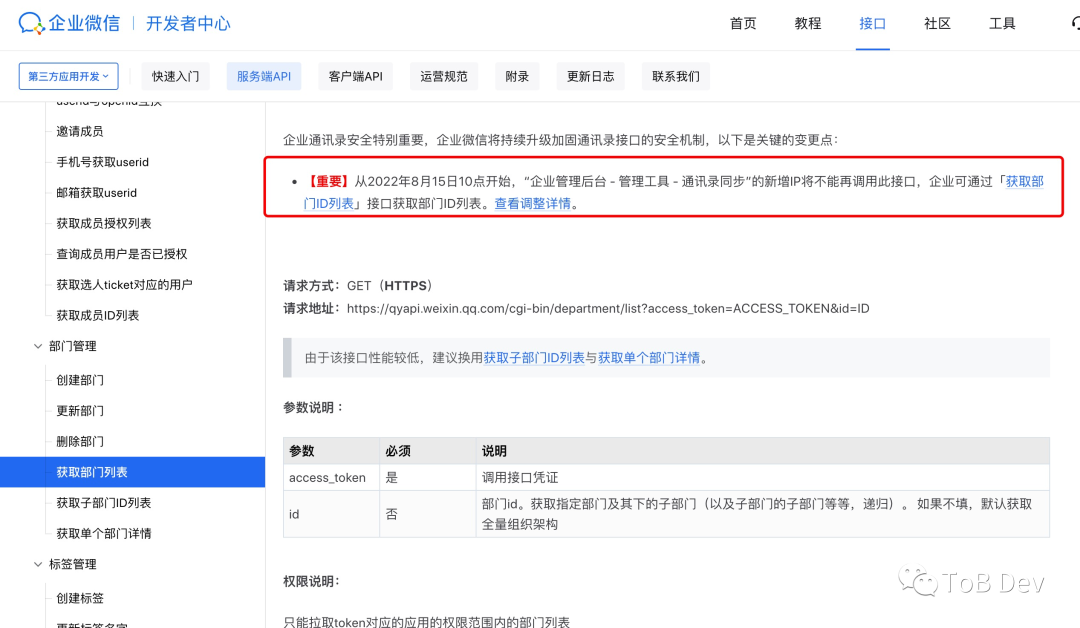Open the 第三方应用开发 dropdown

point(68,75)
